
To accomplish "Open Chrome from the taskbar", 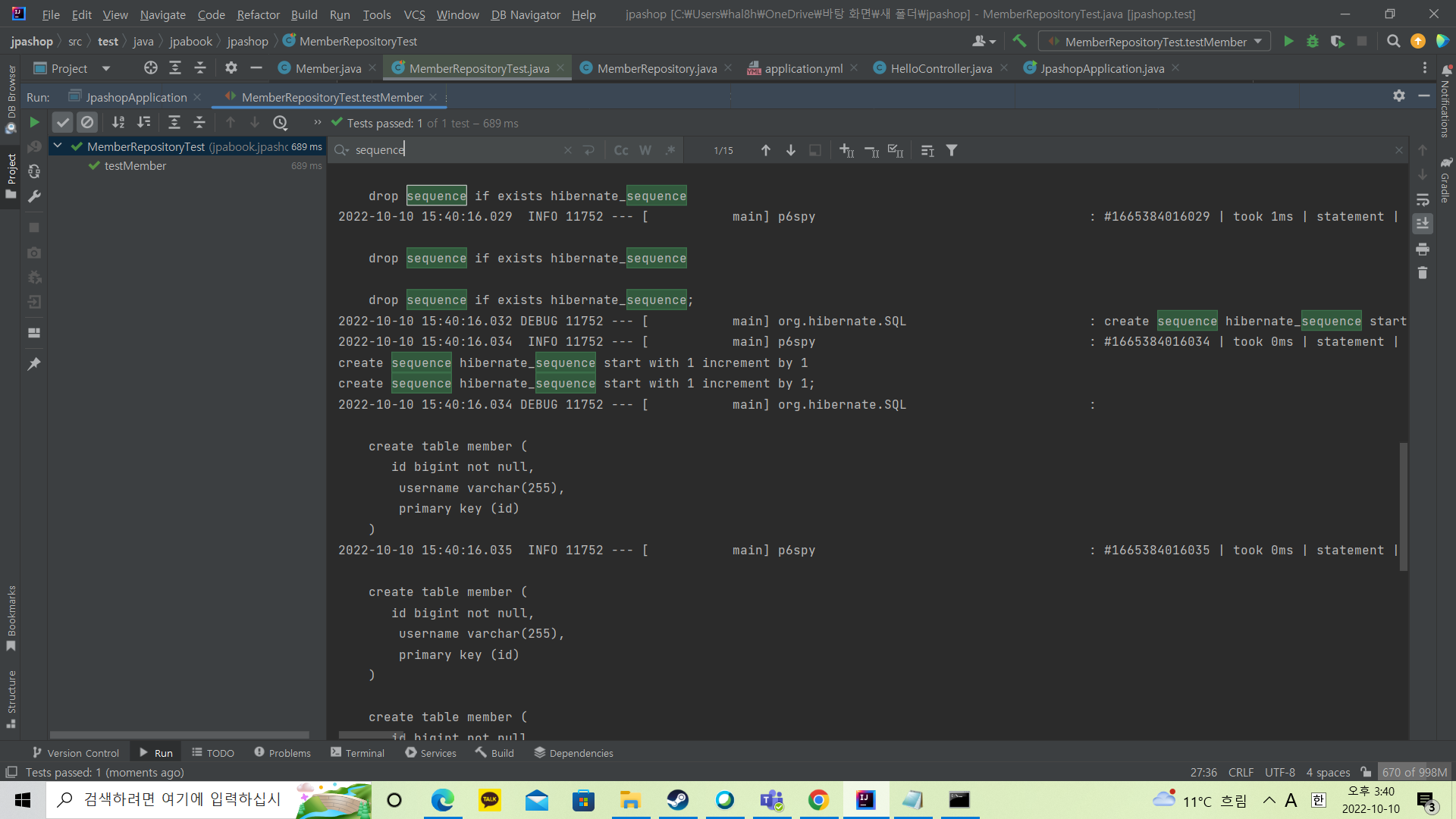I will [x=818, y=800].
